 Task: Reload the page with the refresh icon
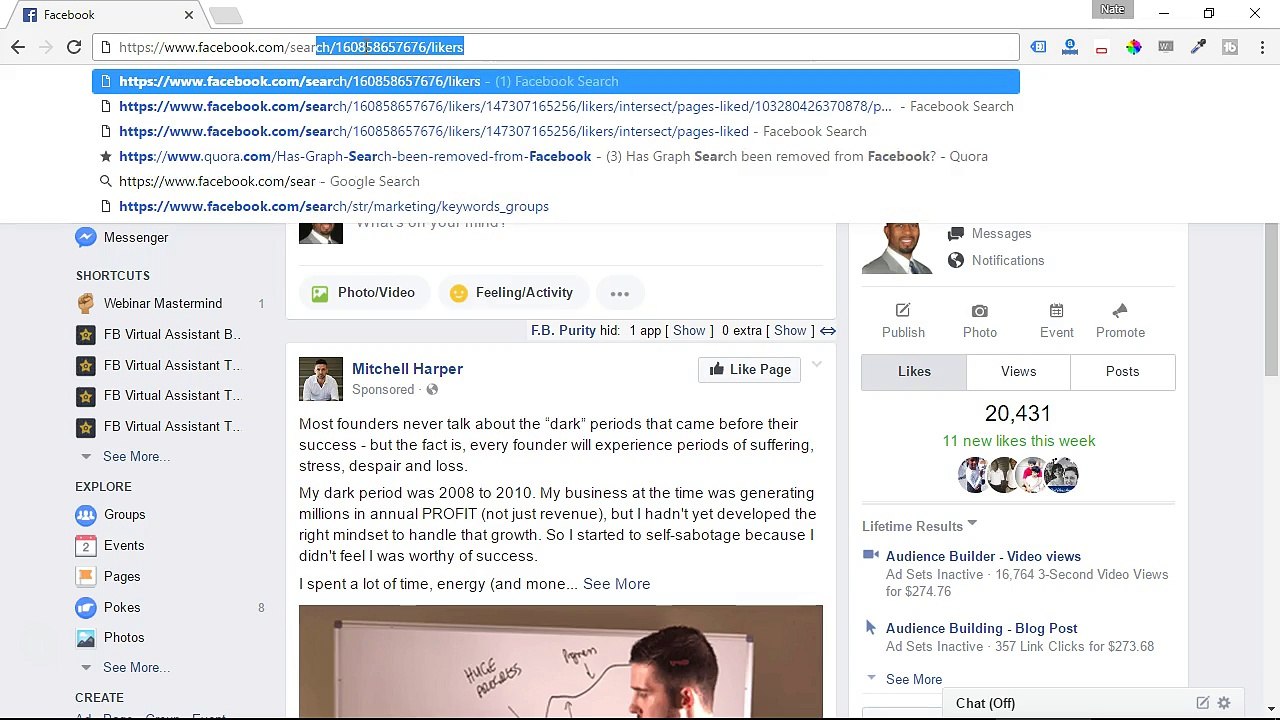coord(74,47)
